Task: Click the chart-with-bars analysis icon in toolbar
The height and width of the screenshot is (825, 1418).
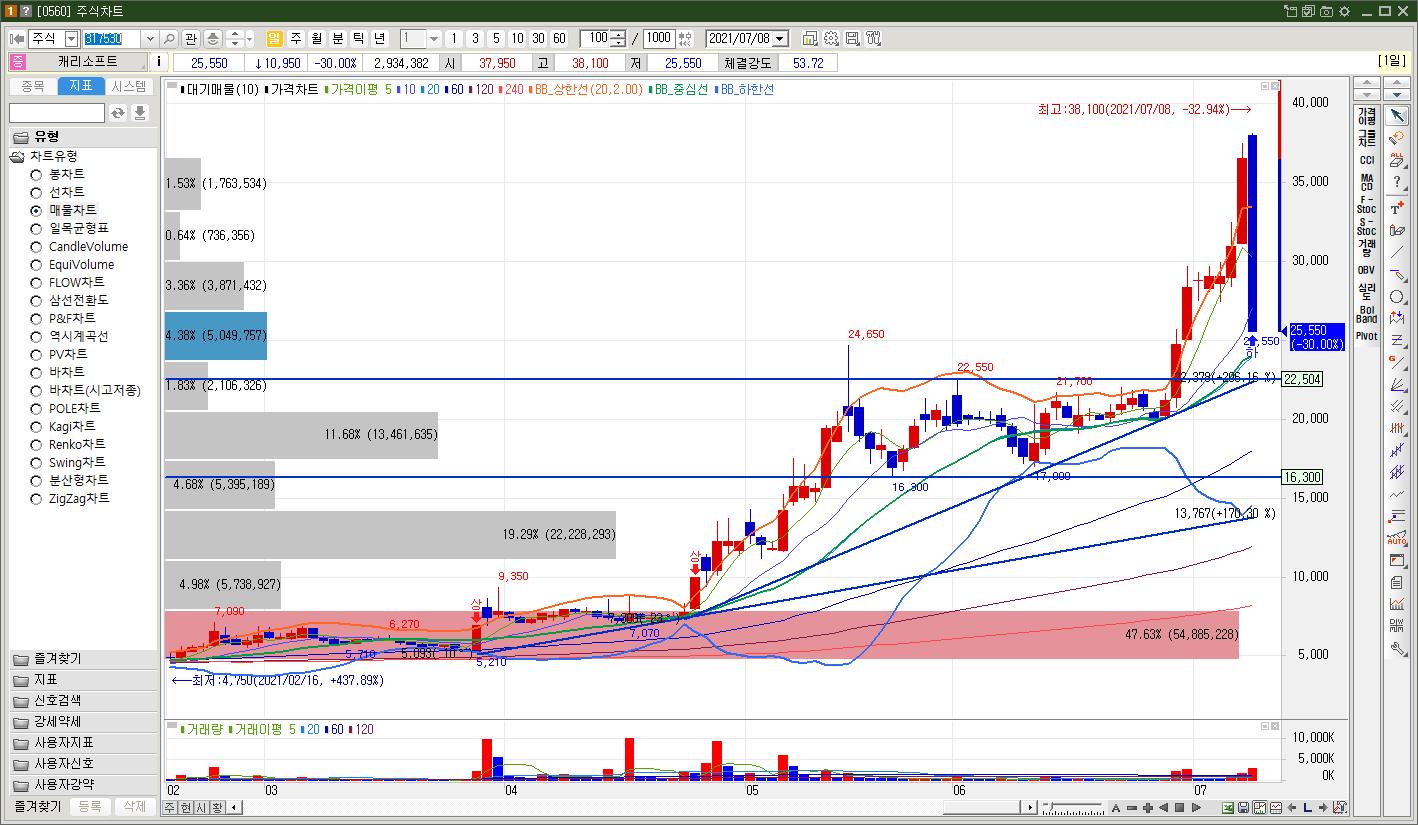Action: (x=1397, y=604)
